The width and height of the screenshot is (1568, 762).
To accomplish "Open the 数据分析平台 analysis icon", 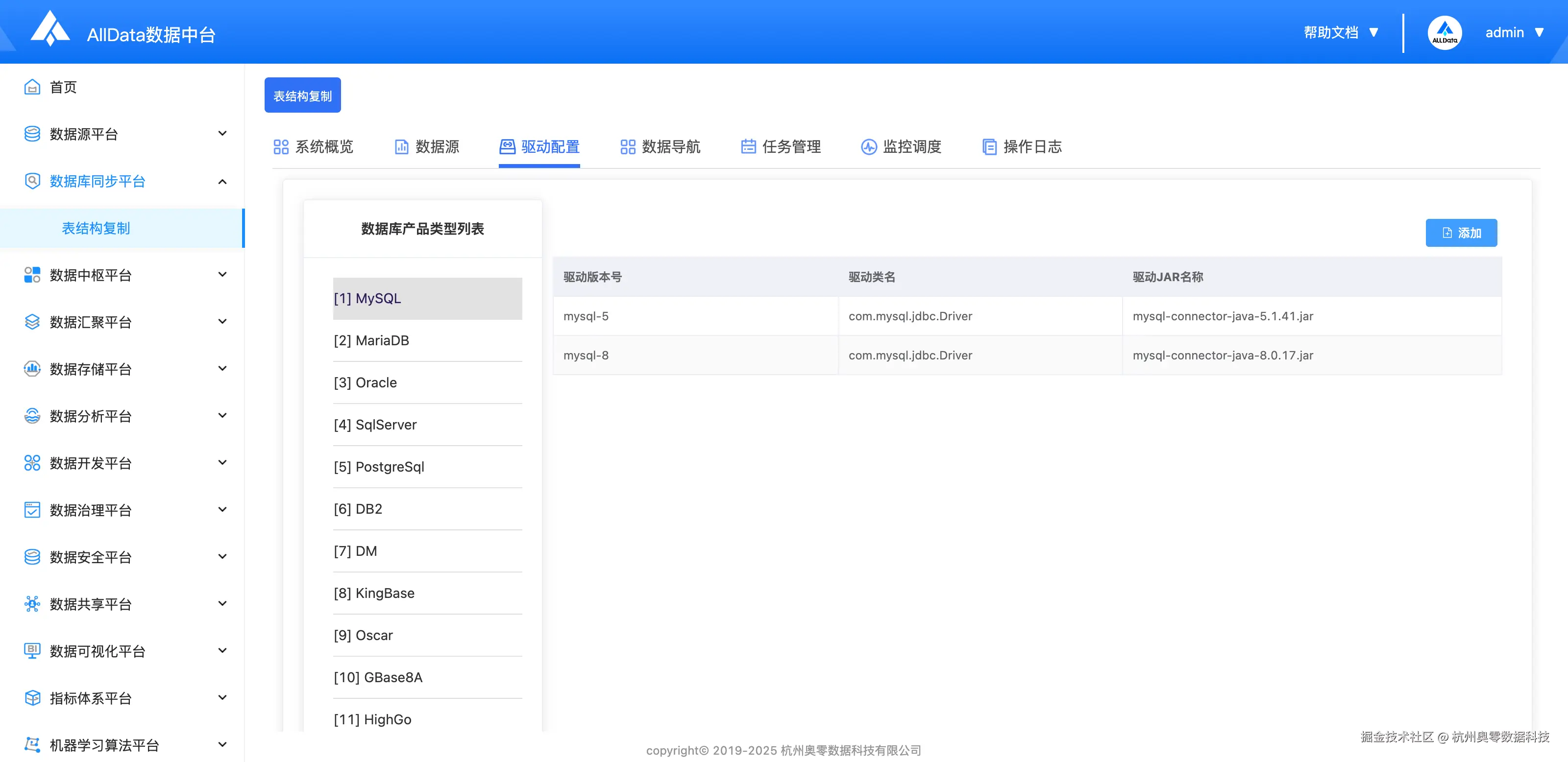I will (x=32, y=416).
